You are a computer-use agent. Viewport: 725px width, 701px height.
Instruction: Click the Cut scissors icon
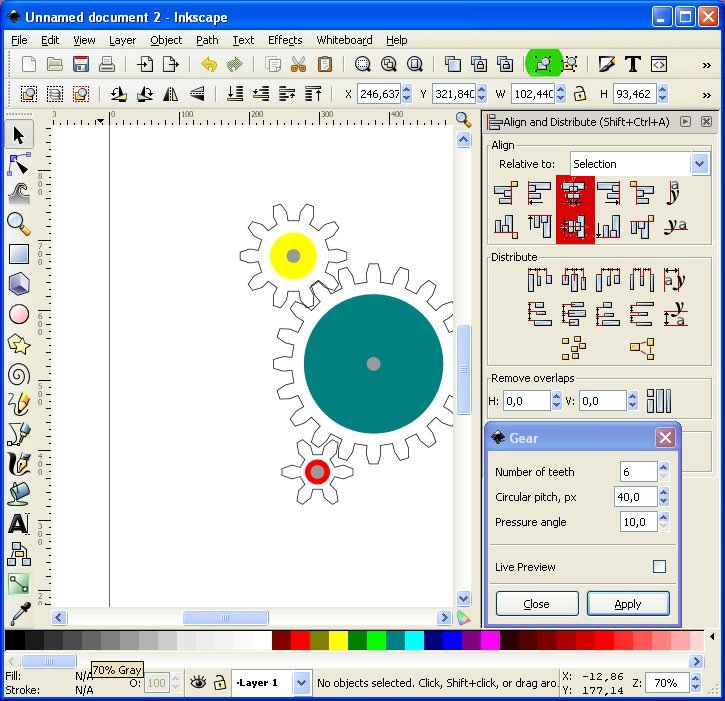point(298,64)
